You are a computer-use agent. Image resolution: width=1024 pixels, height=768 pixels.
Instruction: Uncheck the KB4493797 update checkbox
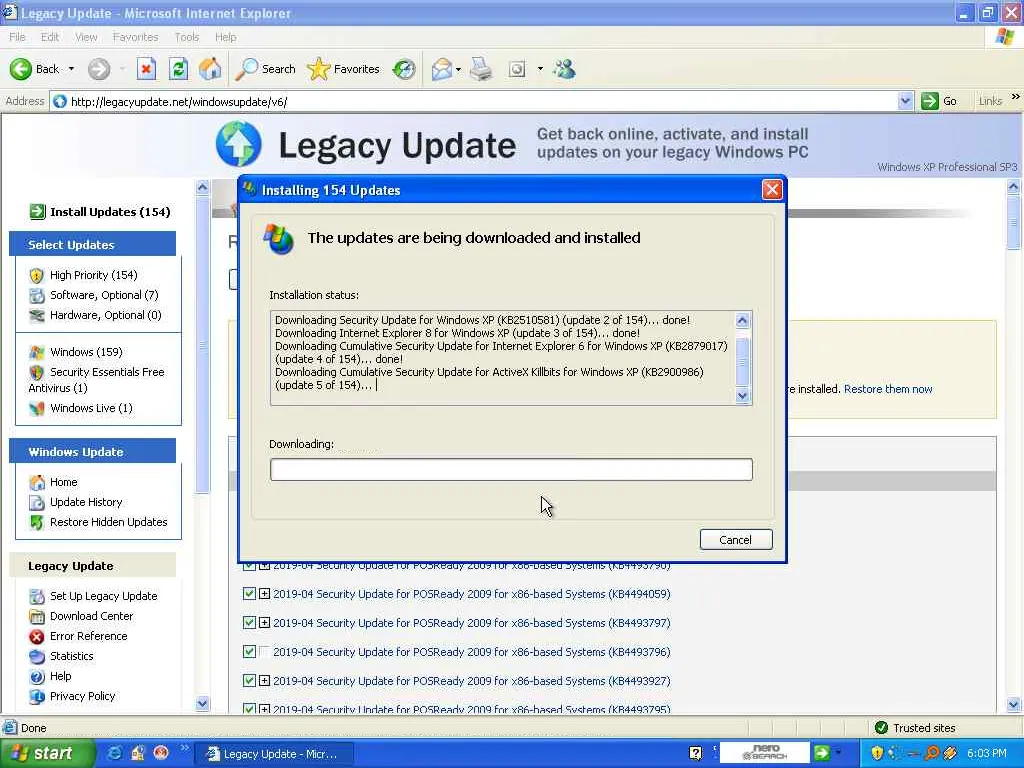click(x=249, y=622)
